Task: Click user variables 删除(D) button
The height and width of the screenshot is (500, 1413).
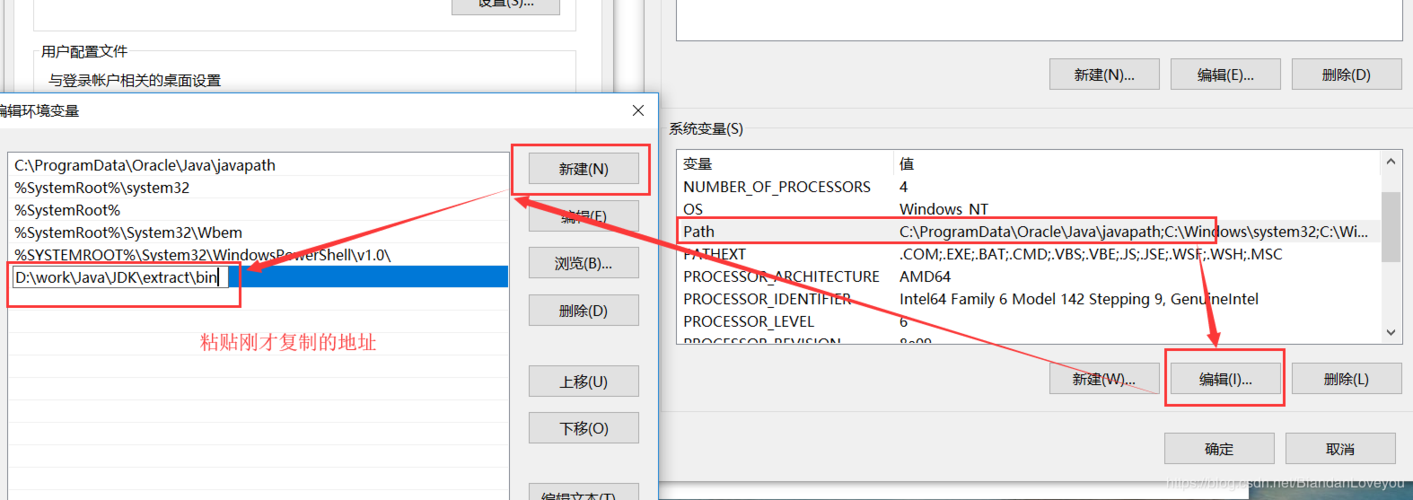Action: click(x=1346, y=74)
